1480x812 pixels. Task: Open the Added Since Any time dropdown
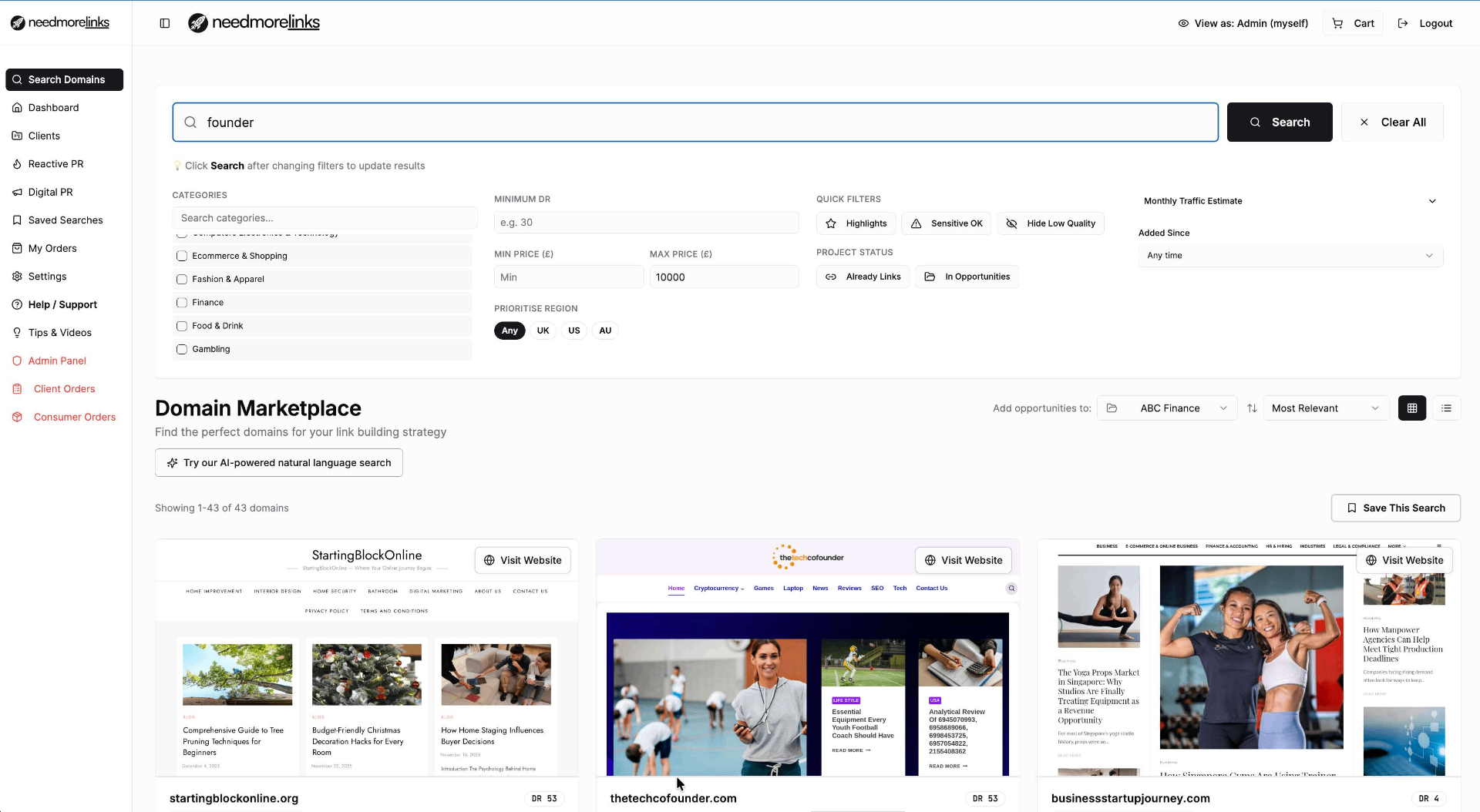coord(1290,256)
